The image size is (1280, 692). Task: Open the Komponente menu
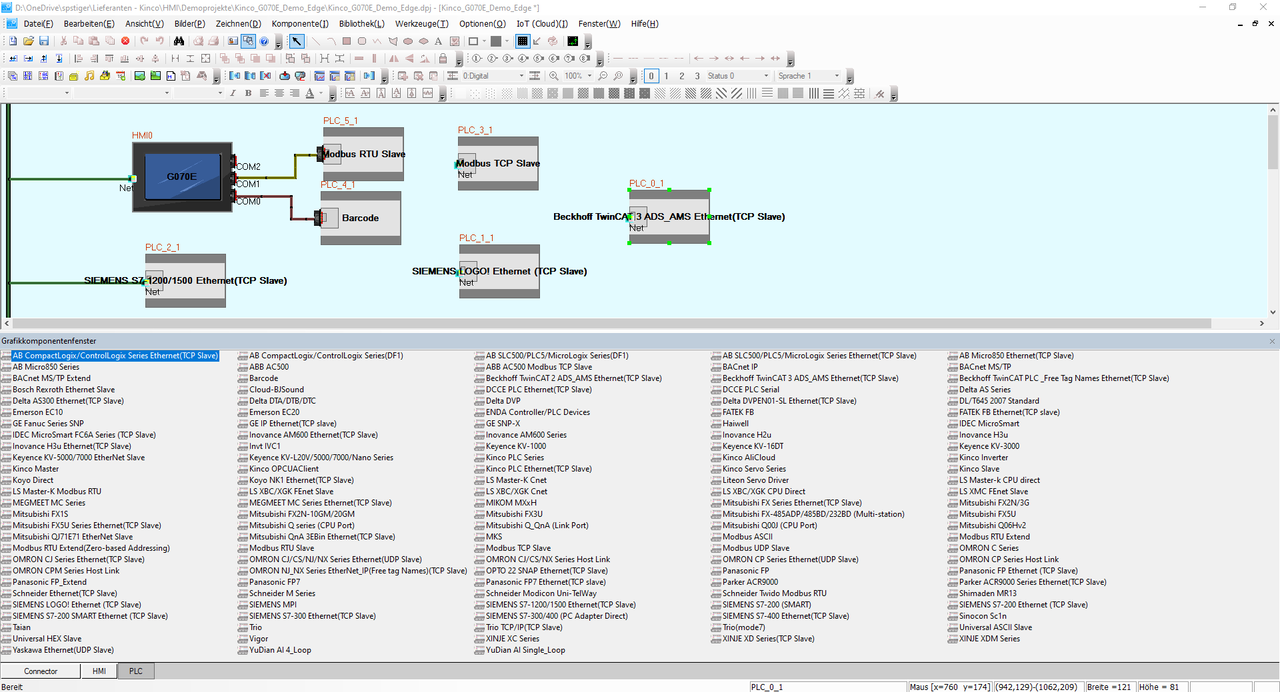pos(301,23)
